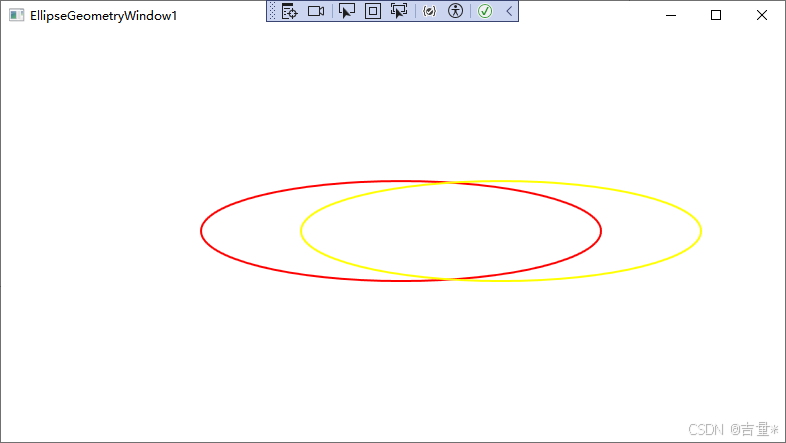Screen dimensions: 786x443
Task: Toggle Display Layout Adorners square icon
Action: [x=373, y=11]
